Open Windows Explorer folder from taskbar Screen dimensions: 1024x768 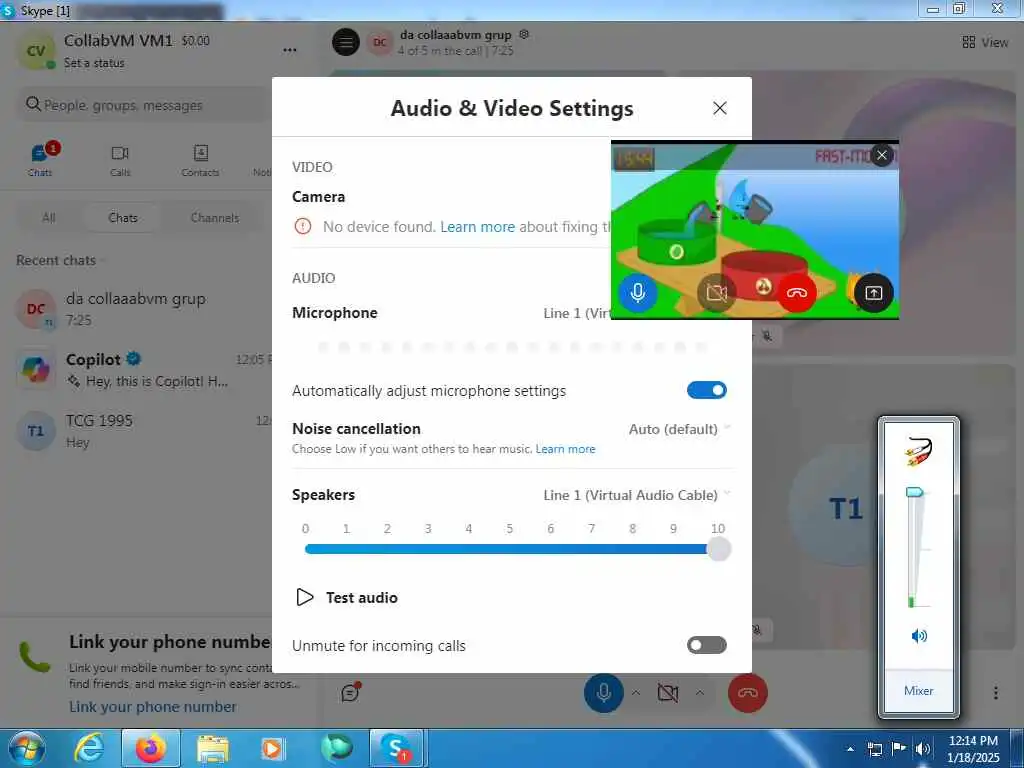213,748
